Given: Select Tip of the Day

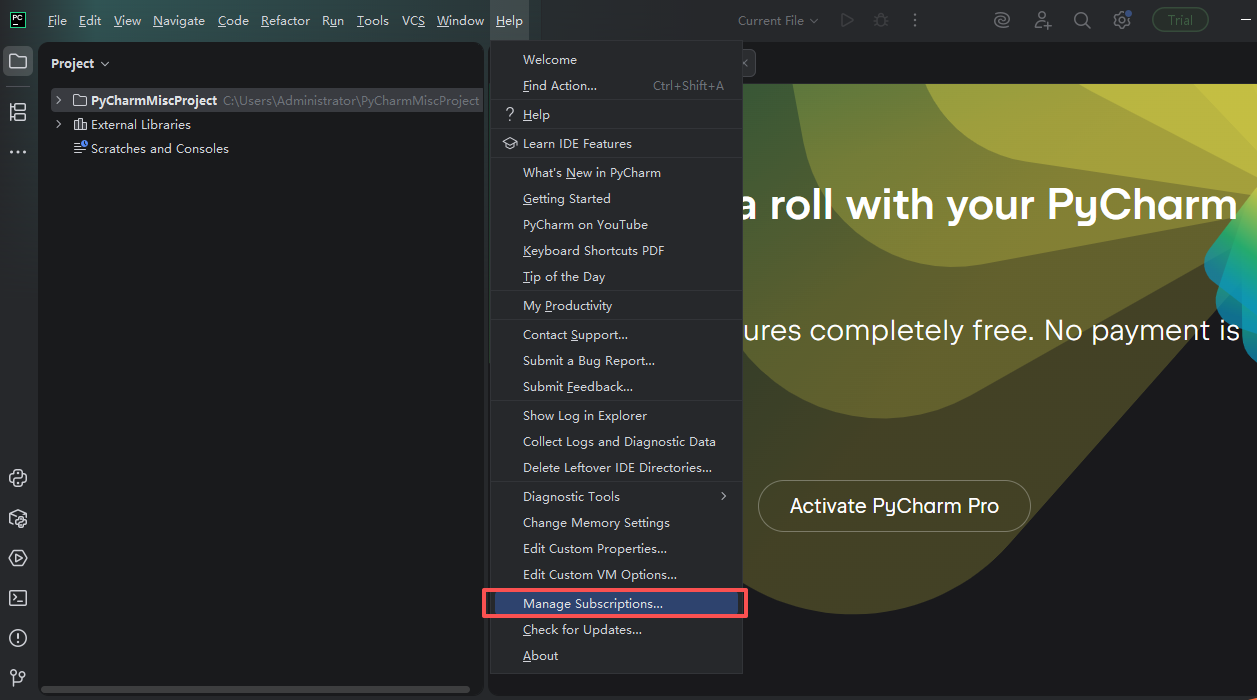Looking at the screenshot, I should coord(616,277).
